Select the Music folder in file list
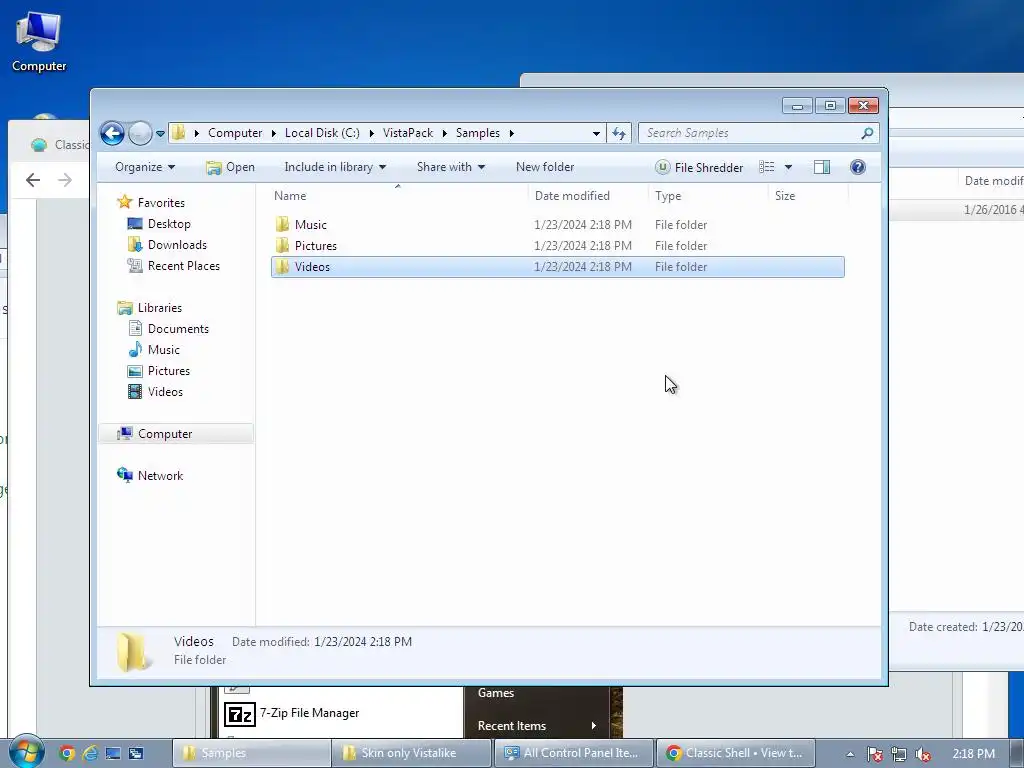This screenshot has height=768, width=1024. point(558,225)
